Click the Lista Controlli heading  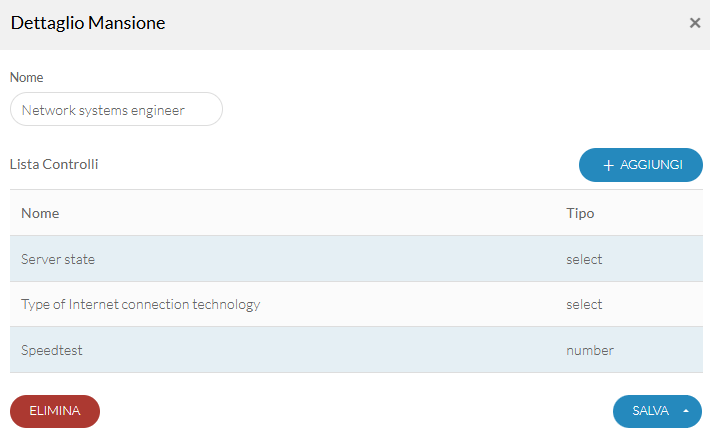point(54,164)
